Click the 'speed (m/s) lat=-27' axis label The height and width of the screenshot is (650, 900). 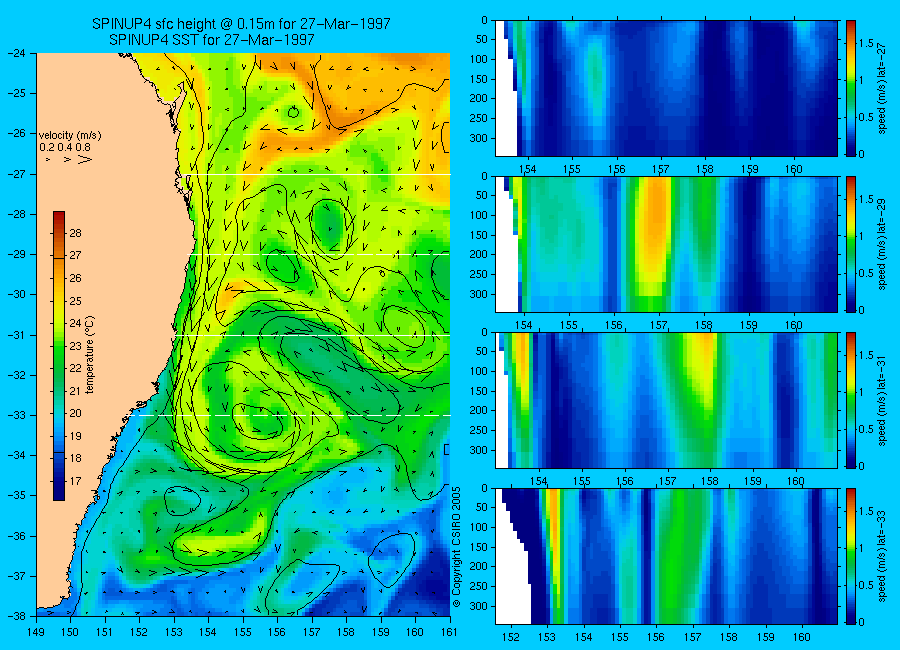pos(883,88)
